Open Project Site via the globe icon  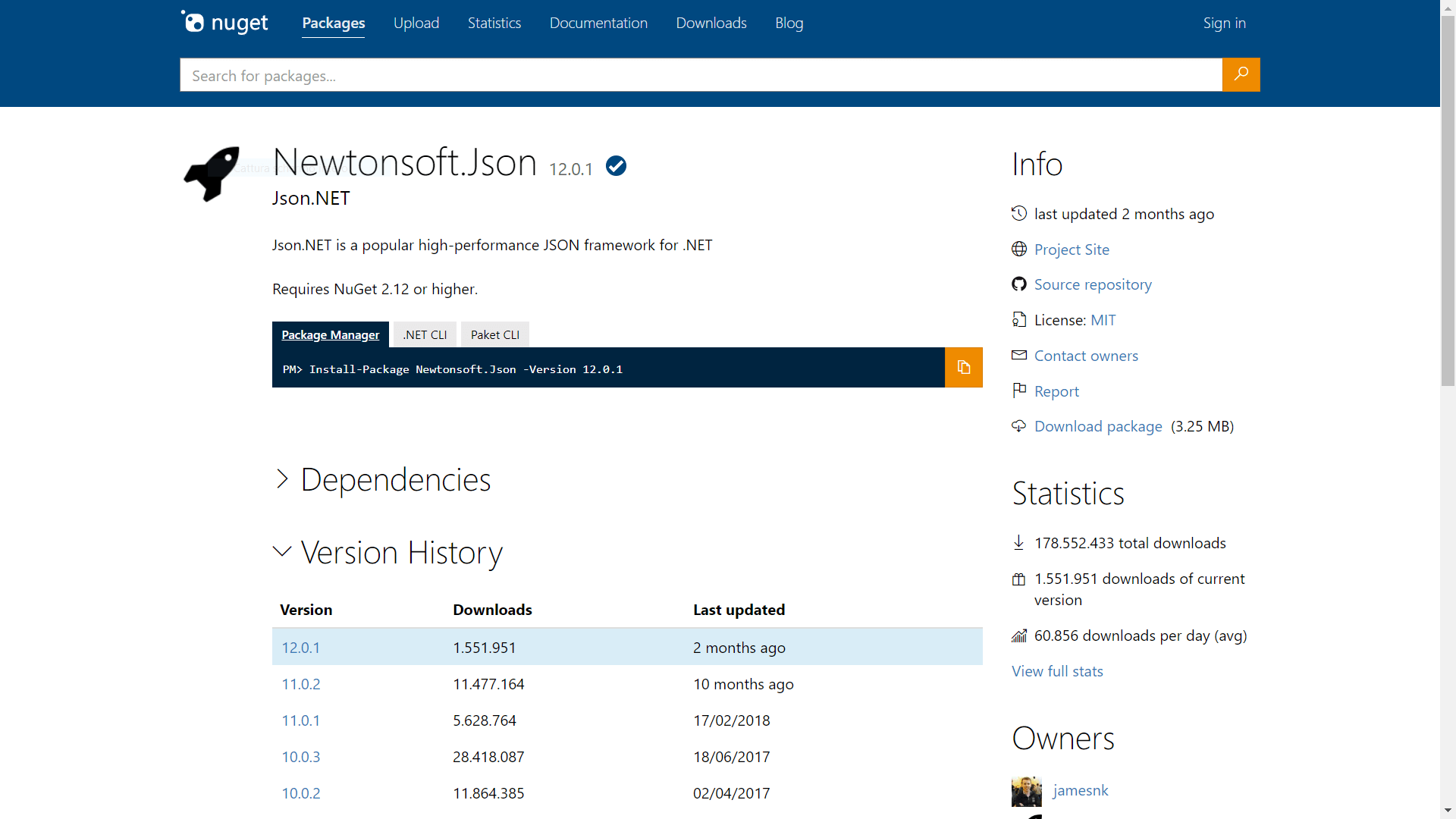1019,249
